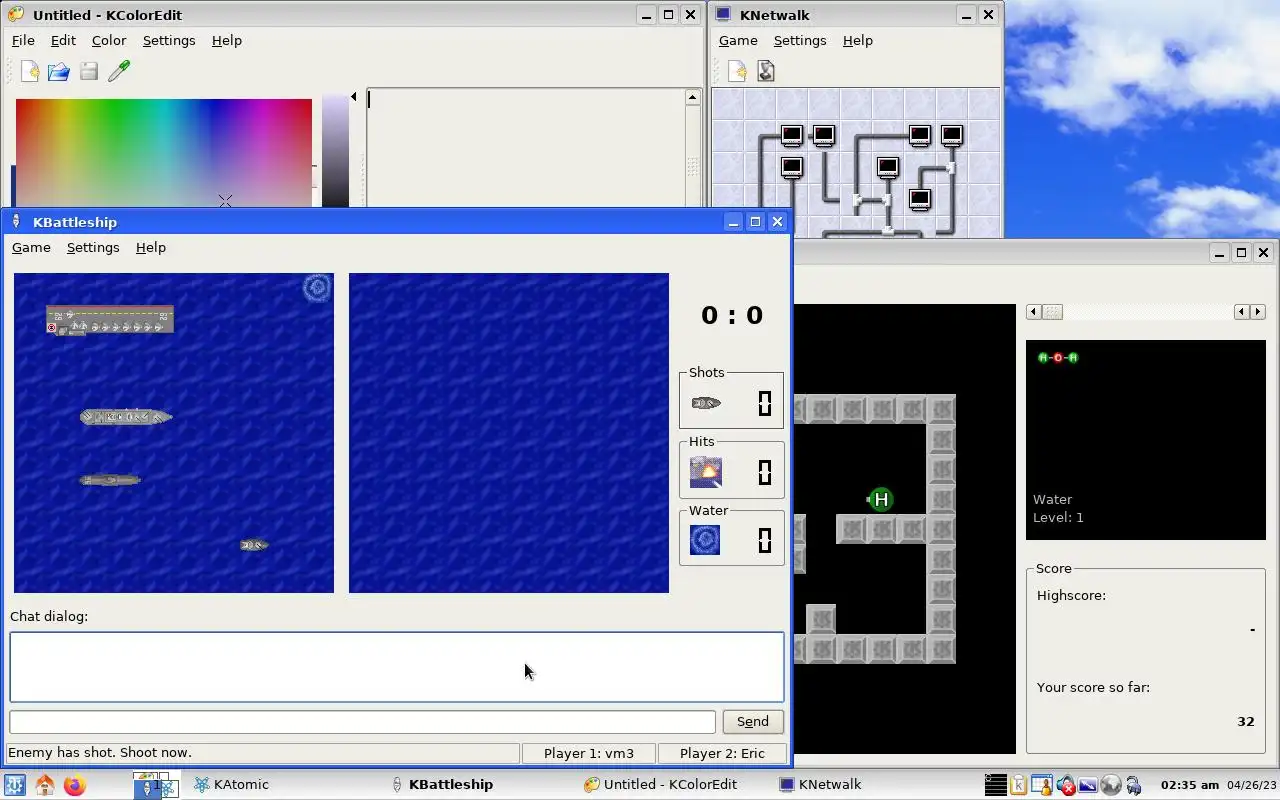Click the 'Level: 1' text in KAtomic
Screen dimensions: 1280x800
click(1058, 517)
